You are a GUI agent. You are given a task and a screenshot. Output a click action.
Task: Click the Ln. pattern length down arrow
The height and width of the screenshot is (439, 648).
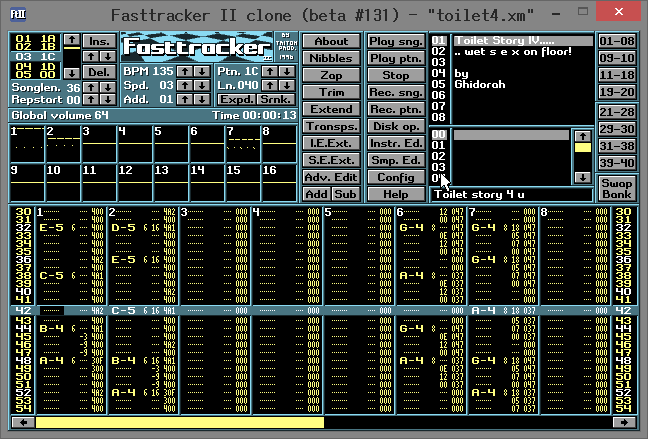point(285,85)
